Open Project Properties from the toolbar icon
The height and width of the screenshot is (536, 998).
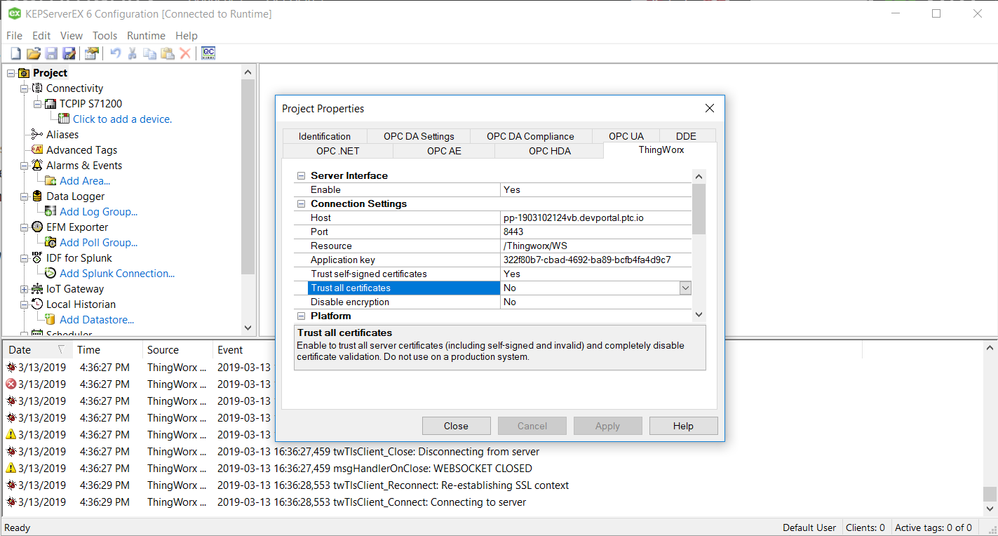(92, 53)
